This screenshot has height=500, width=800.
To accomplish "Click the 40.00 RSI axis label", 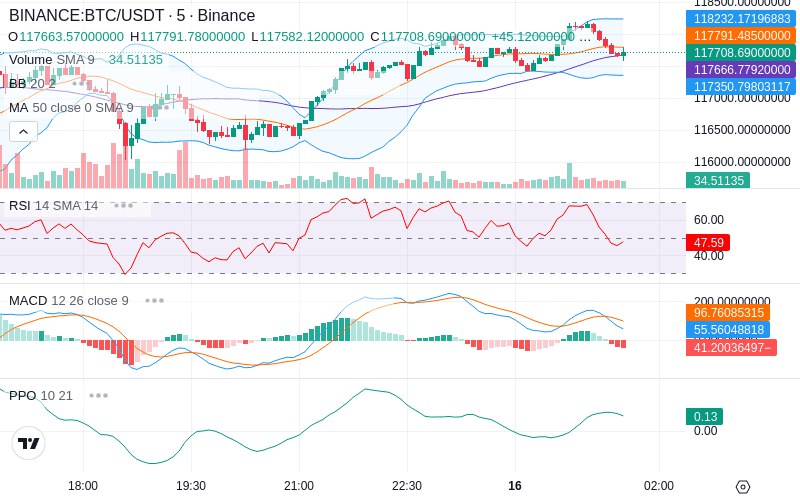I will click(x=709, y=256).
